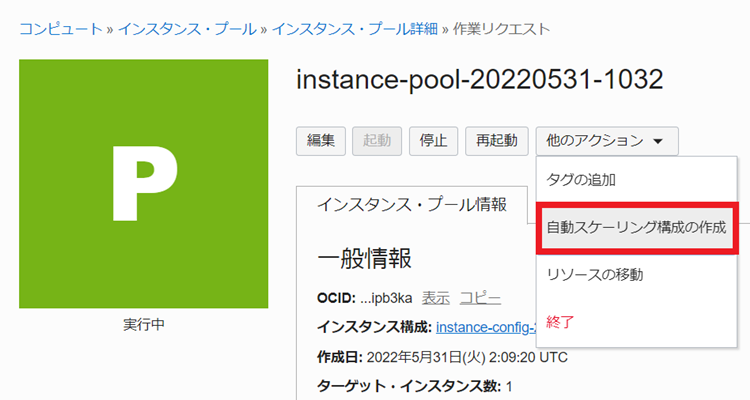
Task: Click the greyed-out 起動 button
Action: [x=378, y=141]
